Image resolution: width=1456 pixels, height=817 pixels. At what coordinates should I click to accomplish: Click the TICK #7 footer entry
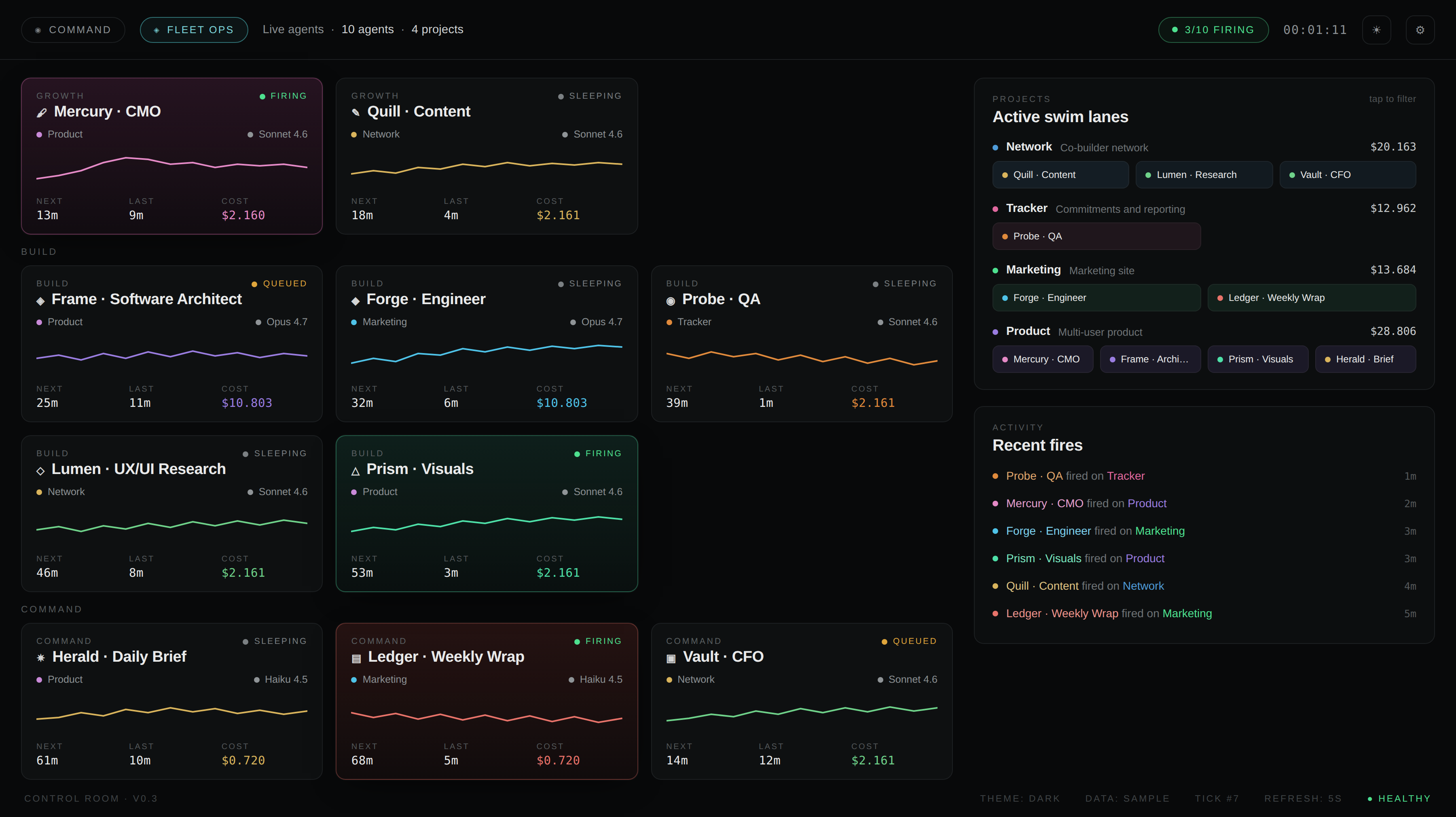coord(1217,799)
